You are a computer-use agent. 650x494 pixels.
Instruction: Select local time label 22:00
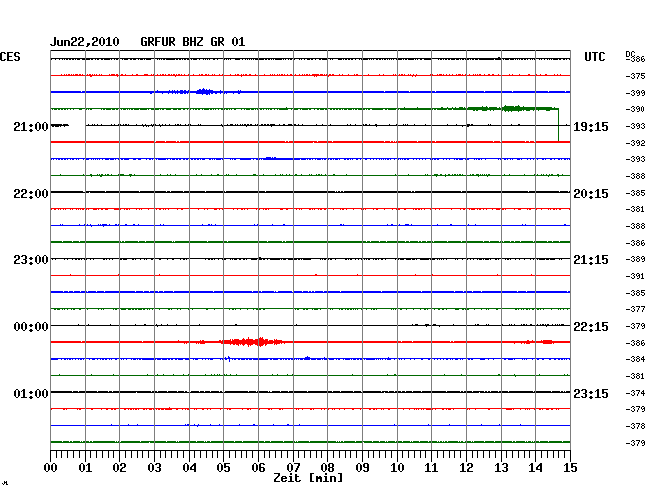pos(31,194)
